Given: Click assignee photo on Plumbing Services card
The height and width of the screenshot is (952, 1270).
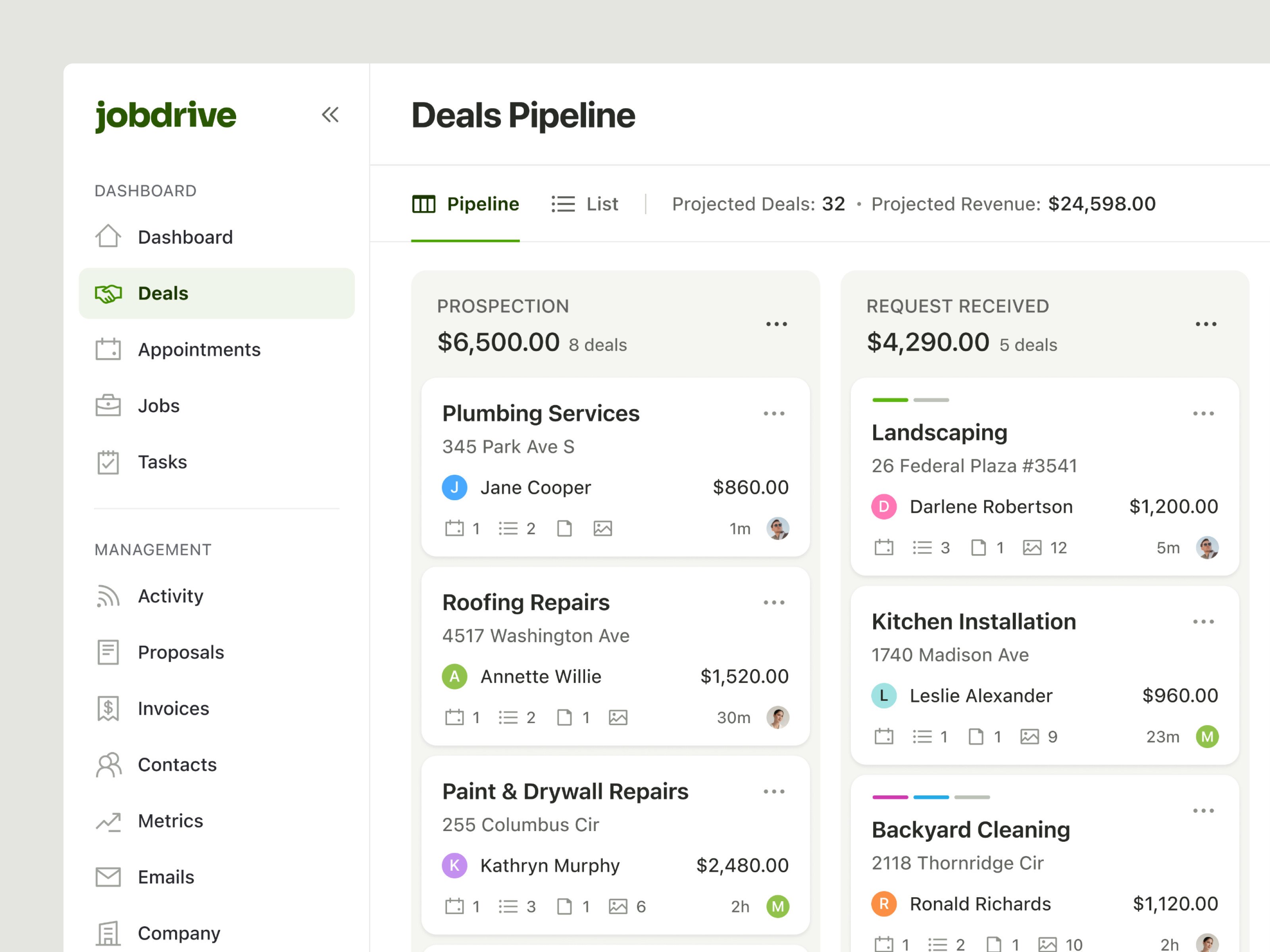Looking at the screenshot, I should point(777,528).
